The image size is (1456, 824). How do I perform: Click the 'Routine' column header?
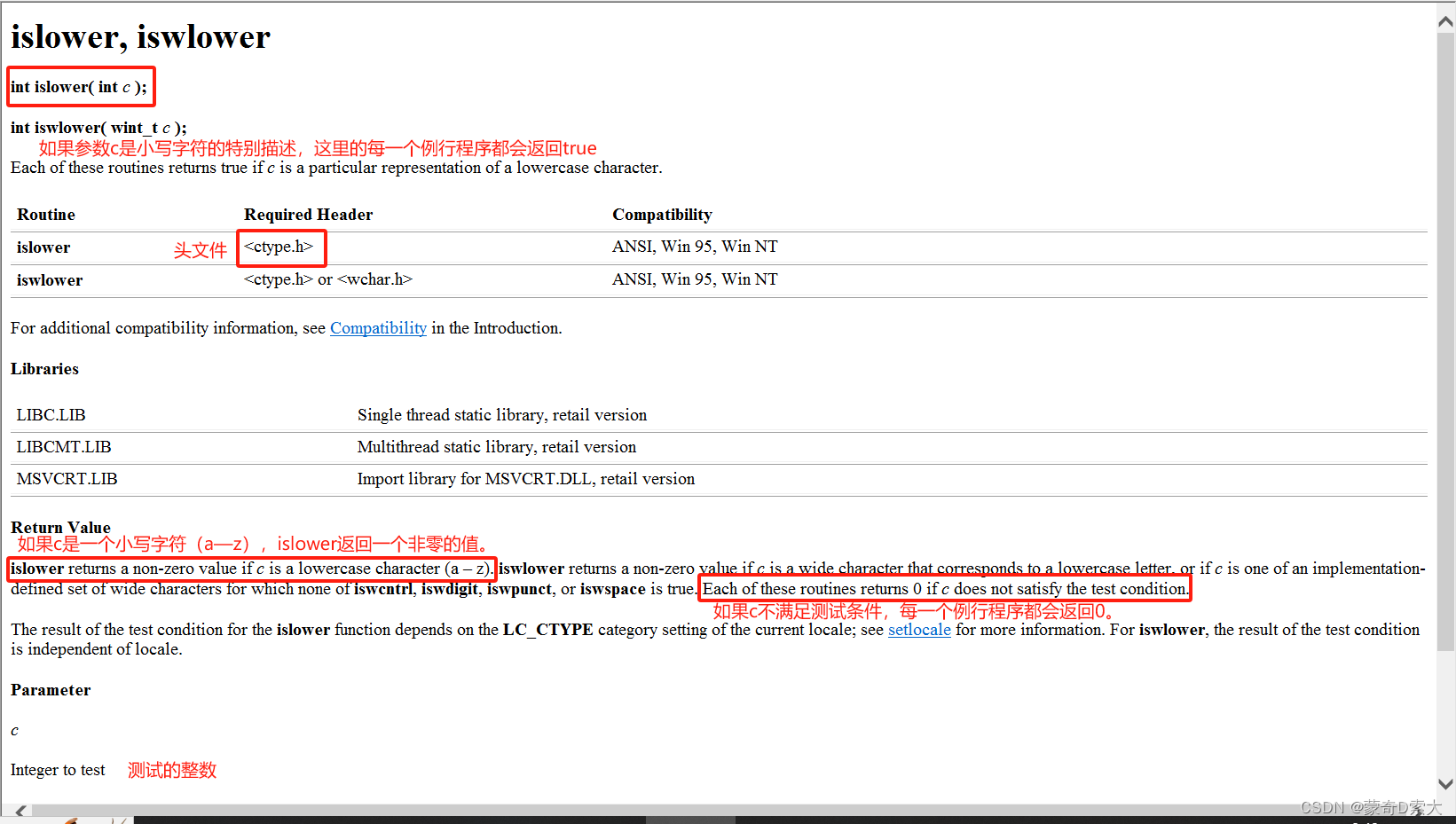[46, 215]
